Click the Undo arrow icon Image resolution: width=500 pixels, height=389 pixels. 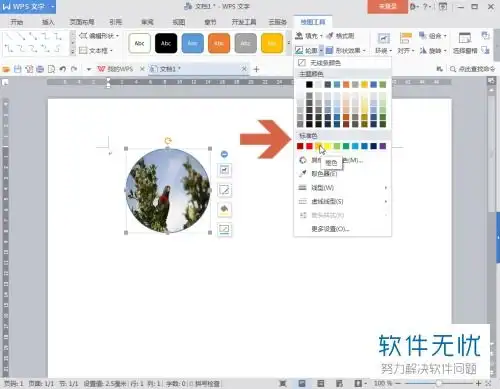coord(63,69)
